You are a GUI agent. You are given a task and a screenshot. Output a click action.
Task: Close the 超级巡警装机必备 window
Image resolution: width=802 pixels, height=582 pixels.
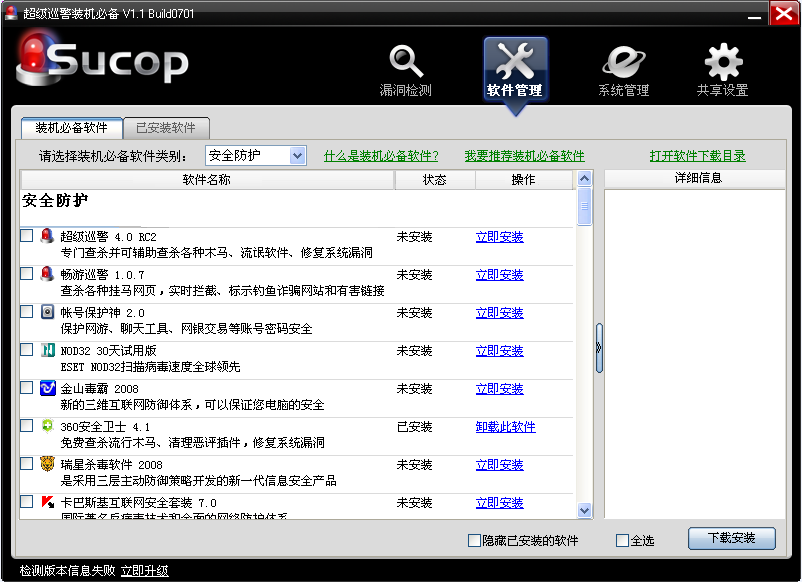coord(784,13)
